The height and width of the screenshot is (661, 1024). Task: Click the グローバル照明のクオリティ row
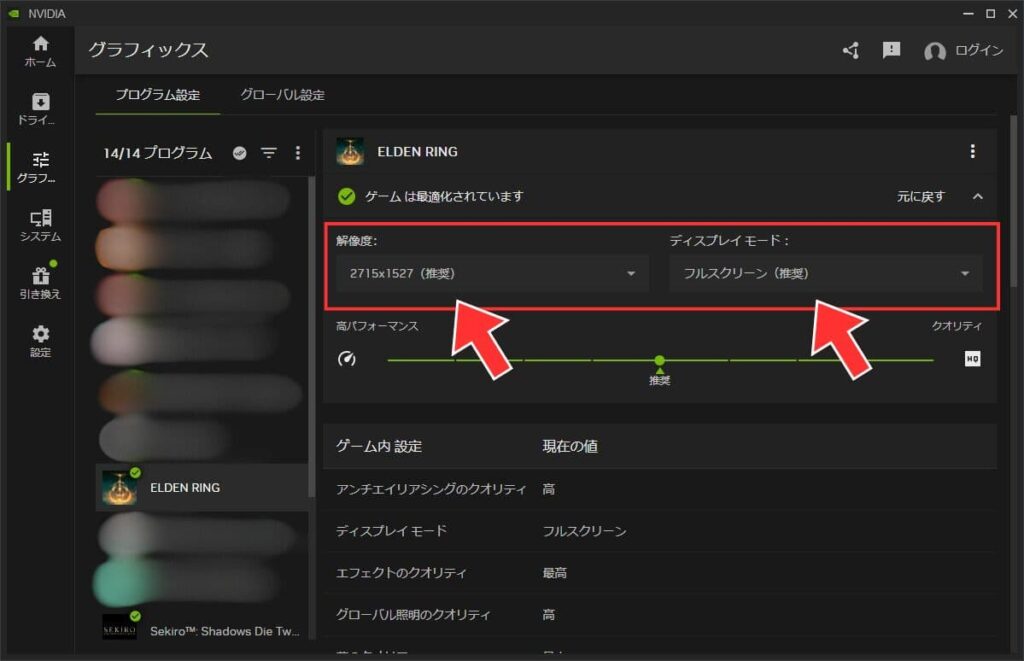click(660, 614)
